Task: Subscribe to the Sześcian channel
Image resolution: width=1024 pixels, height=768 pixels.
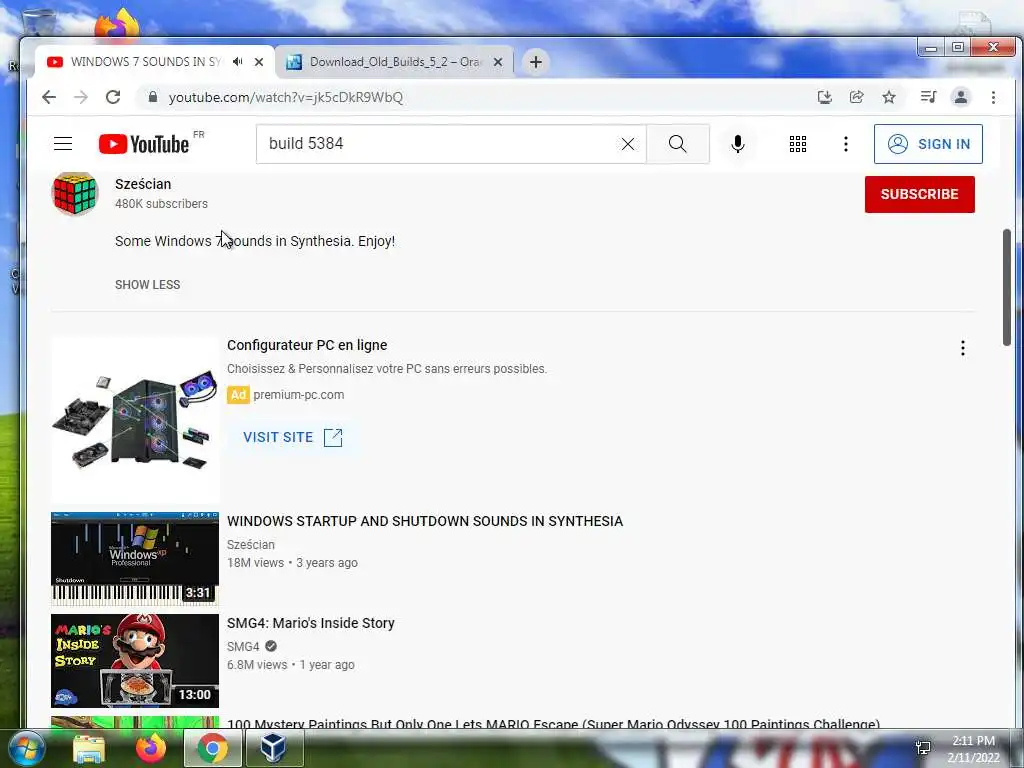Action: 920,194
